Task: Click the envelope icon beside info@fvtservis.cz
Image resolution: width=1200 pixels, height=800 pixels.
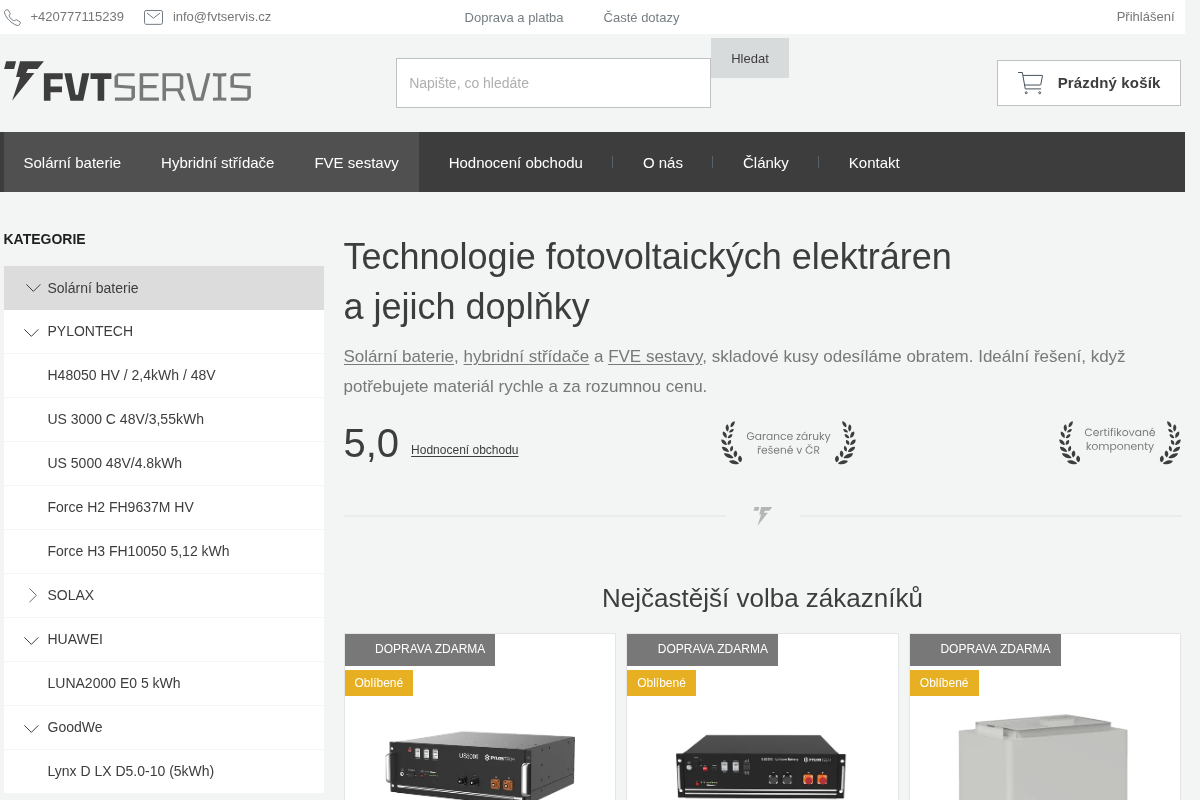Action: [154, 17]
